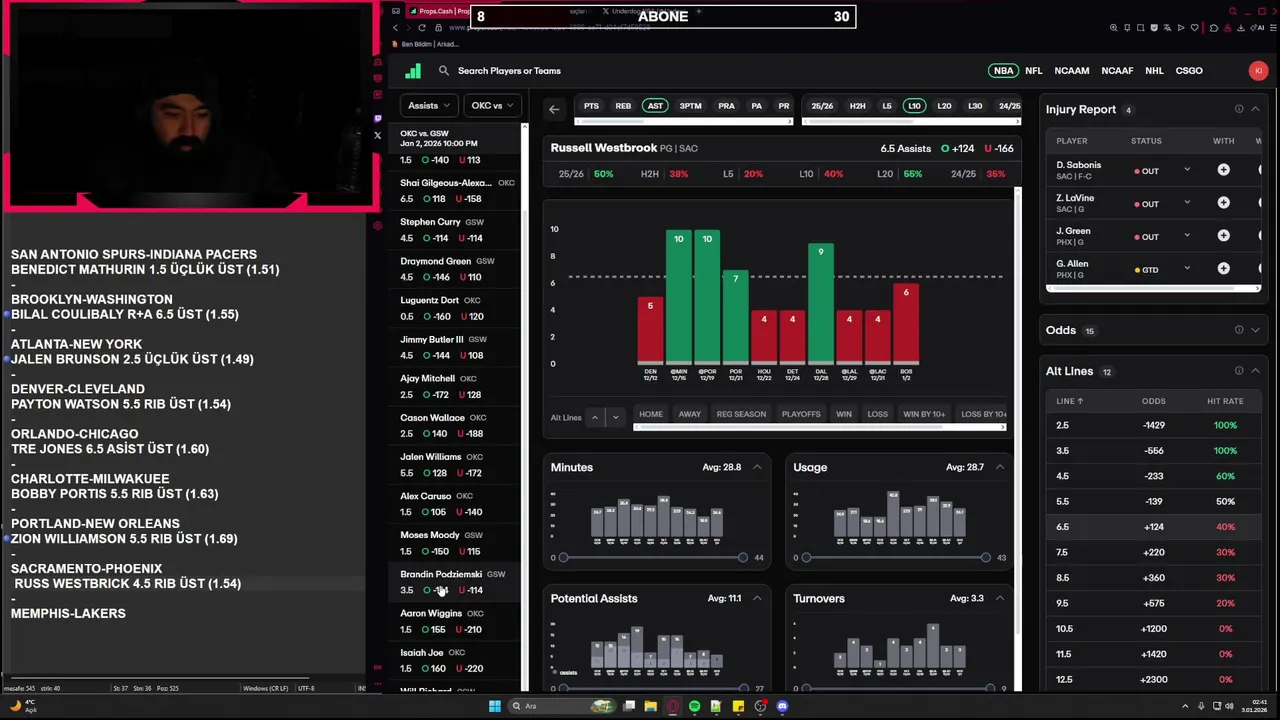Open the Opera GX taskbar icon
This screenshot has width=1280, height=720.
(x=672, y=706)
